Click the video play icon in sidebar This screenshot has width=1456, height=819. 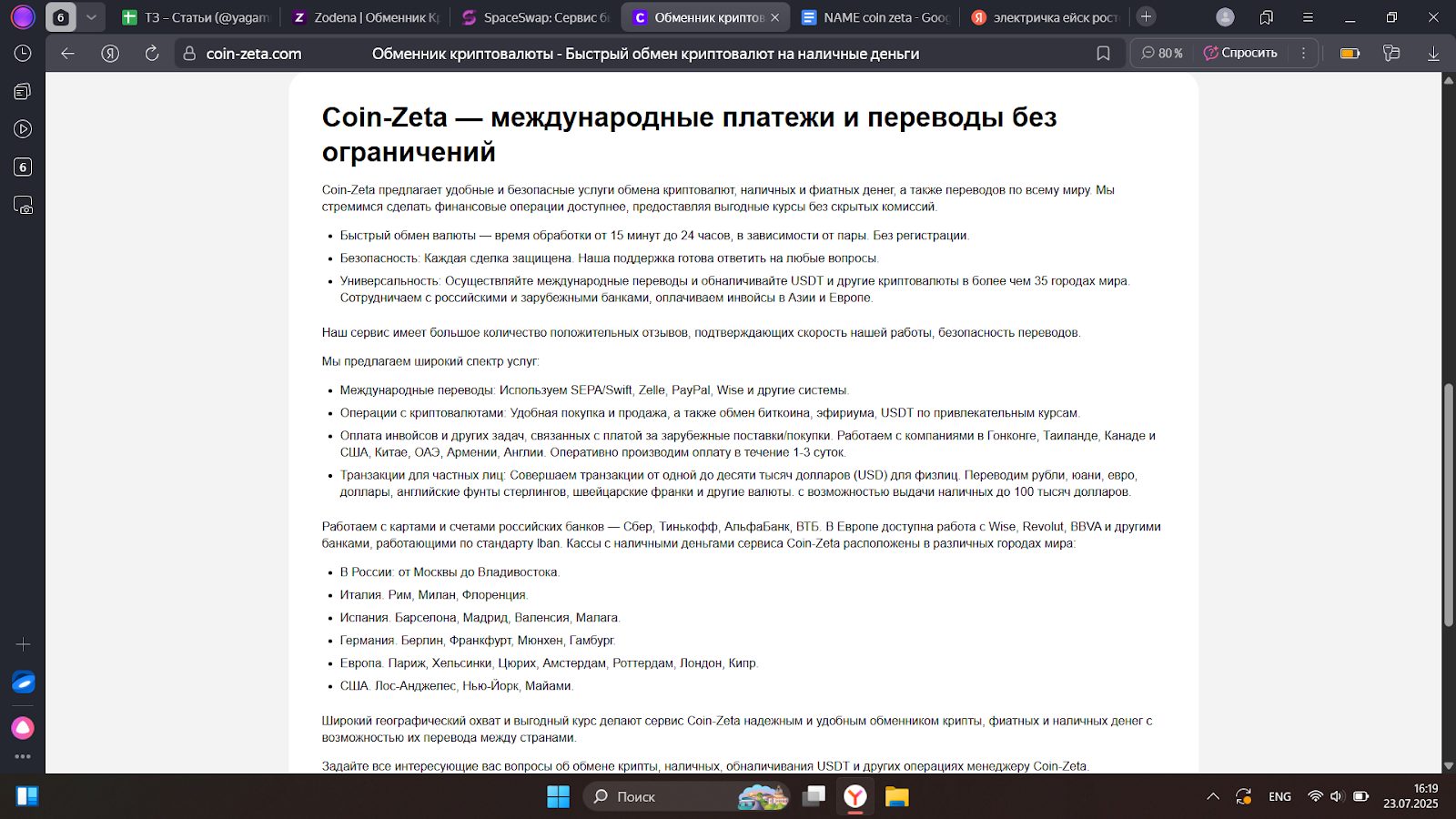[x=23, y=129]
